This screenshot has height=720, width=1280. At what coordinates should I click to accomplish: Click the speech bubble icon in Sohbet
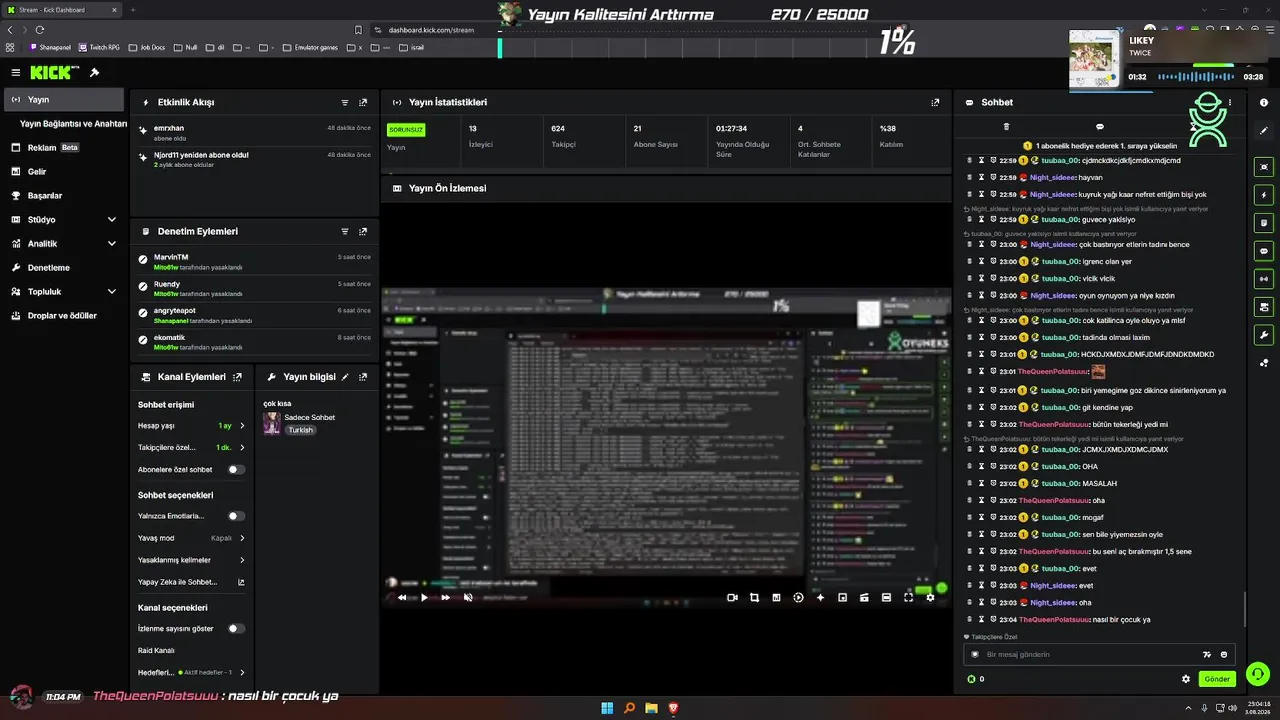point(1100,127)
